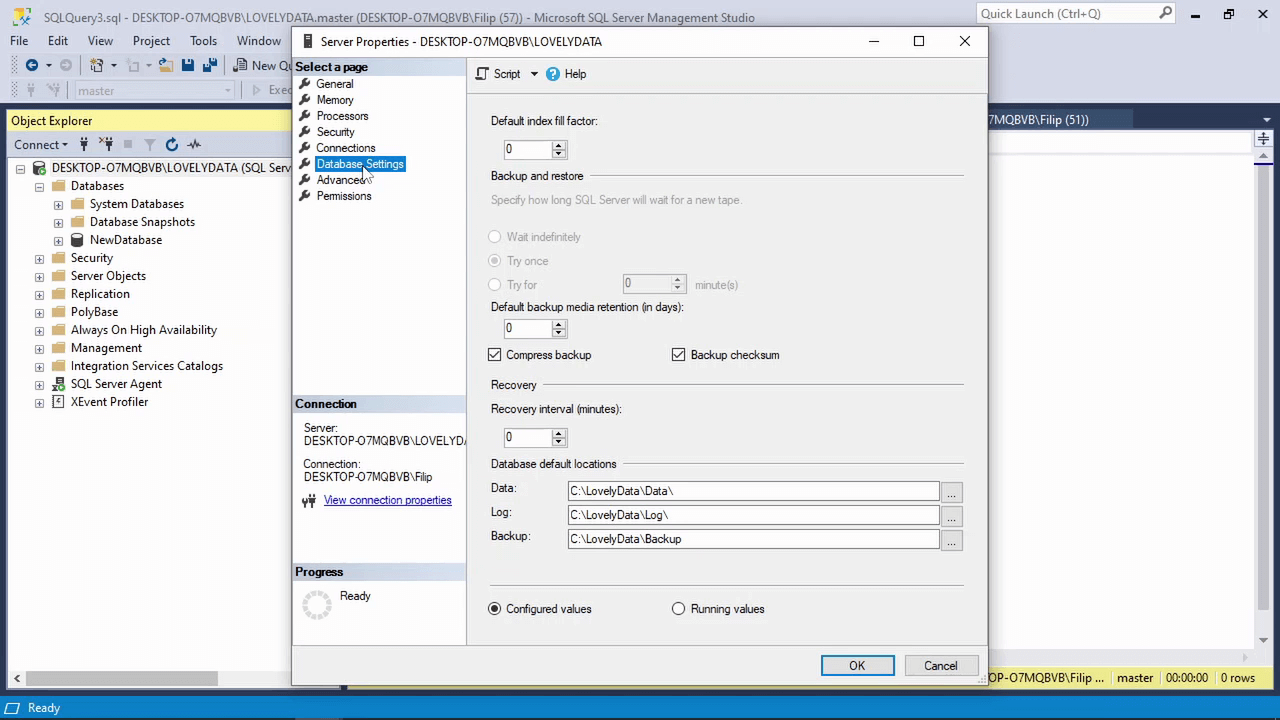
Task: Open the Tools menu
Action: point(203,41)
